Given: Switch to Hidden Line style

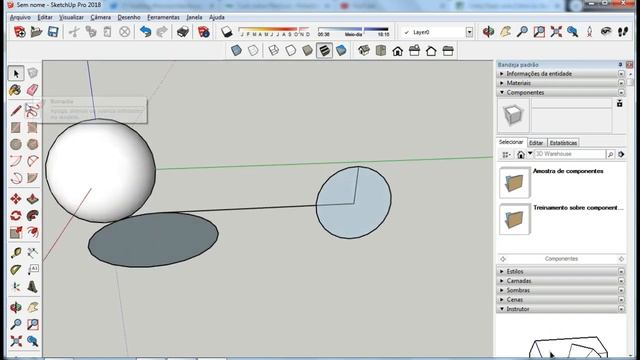Looking at the screenshot, I should [x=291, y=51].
